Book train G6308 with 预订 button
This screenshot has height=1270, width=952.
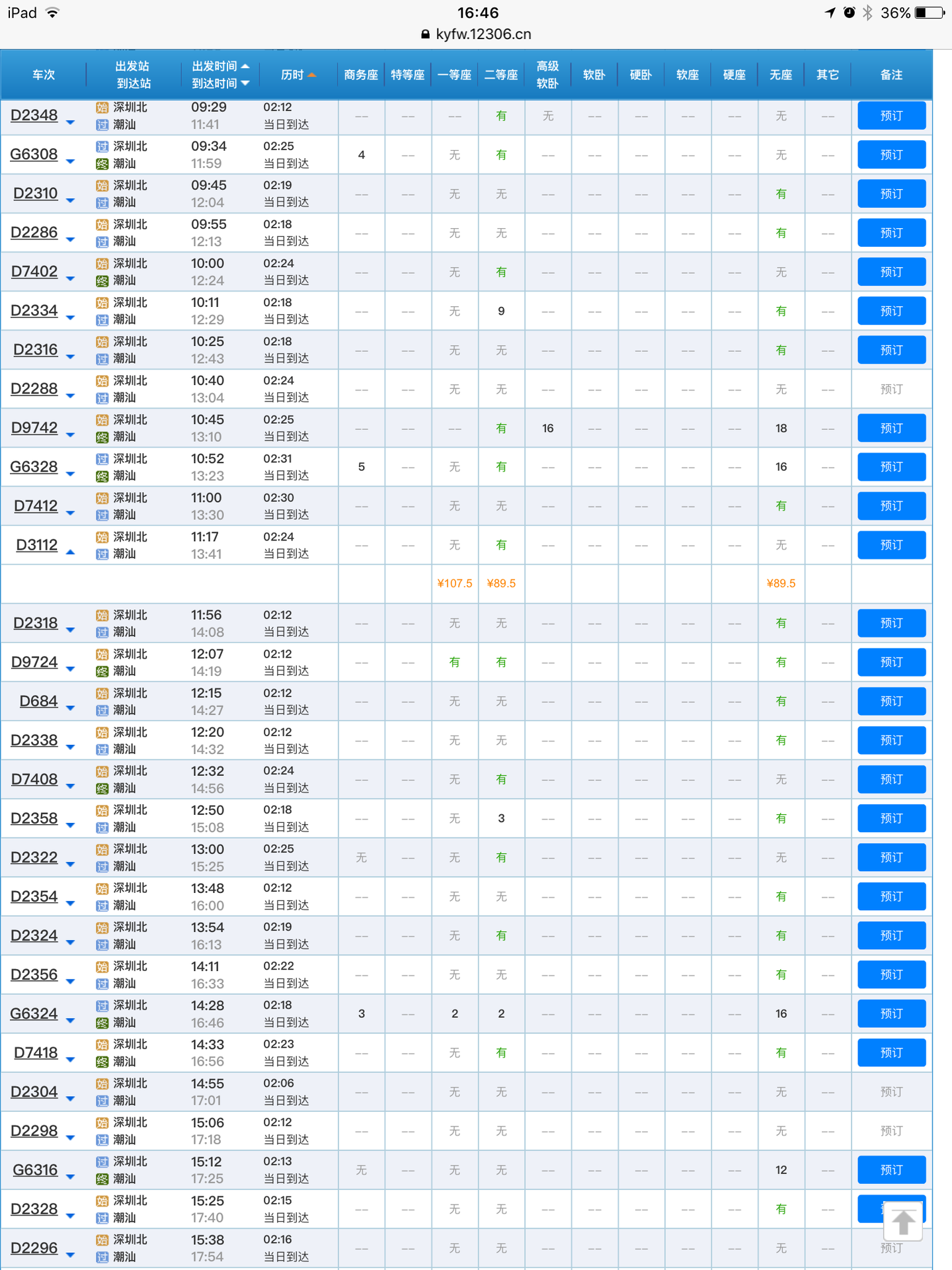891,155
